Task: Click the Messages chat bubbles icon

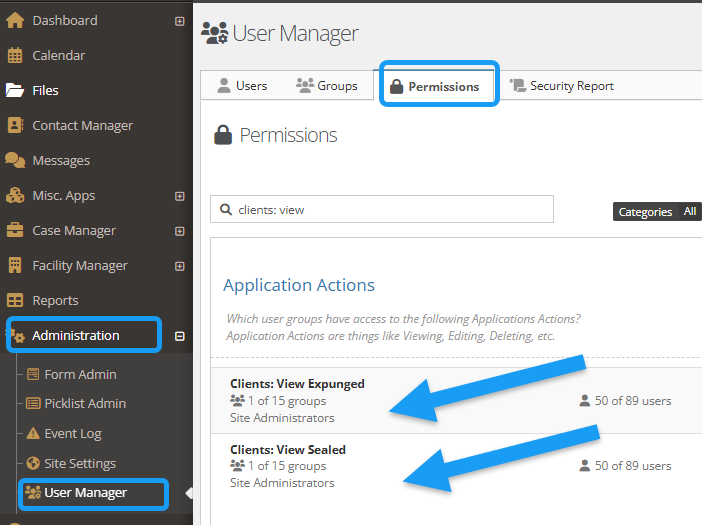Action: pos(15,160)
